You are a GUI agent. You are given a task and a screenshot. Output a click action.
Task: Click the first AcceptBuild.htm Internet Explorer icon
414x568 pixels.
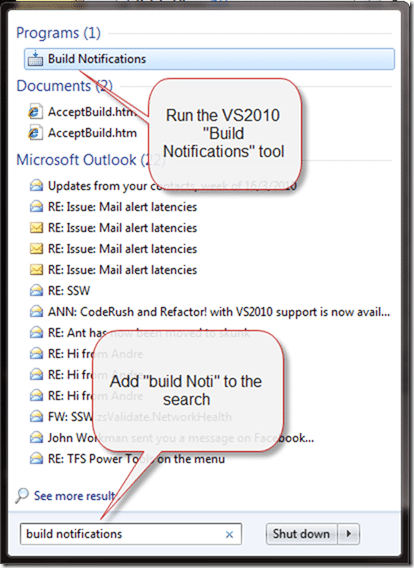[x=35, y=112]
